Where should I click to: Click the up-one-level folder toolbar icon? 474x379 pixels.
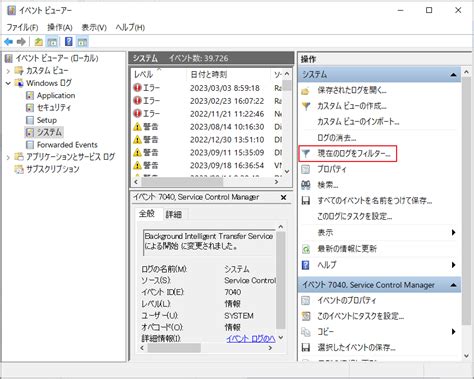pyautogui.click(x=39, y=42)
